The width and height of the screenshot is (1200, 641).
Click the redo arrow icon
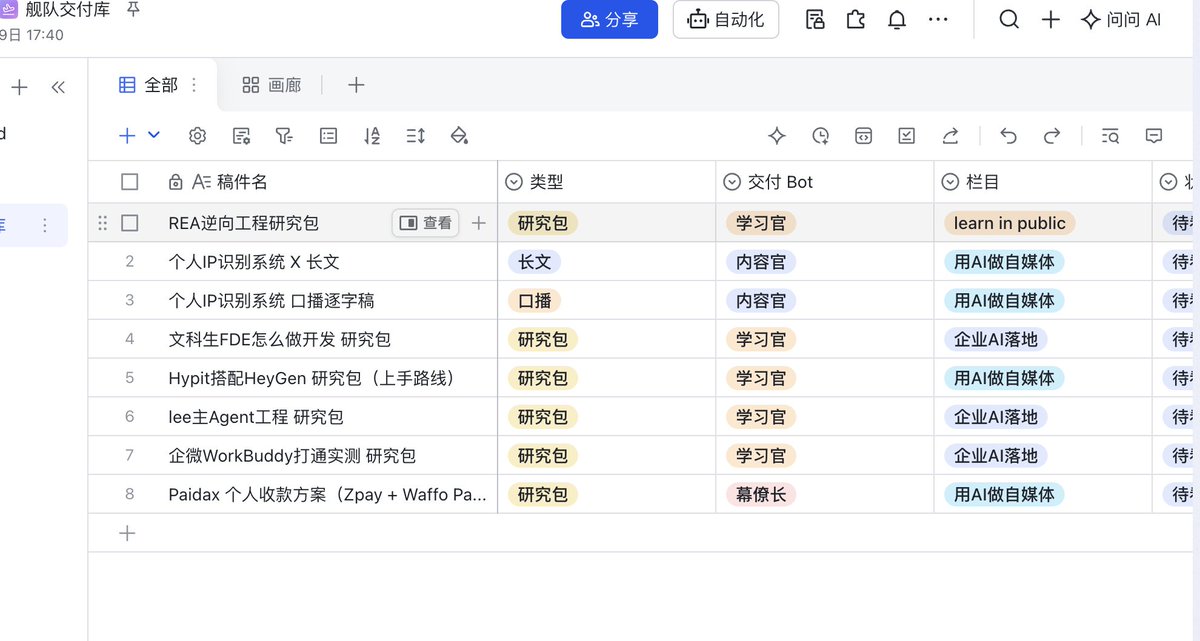tap(1052, 136)
